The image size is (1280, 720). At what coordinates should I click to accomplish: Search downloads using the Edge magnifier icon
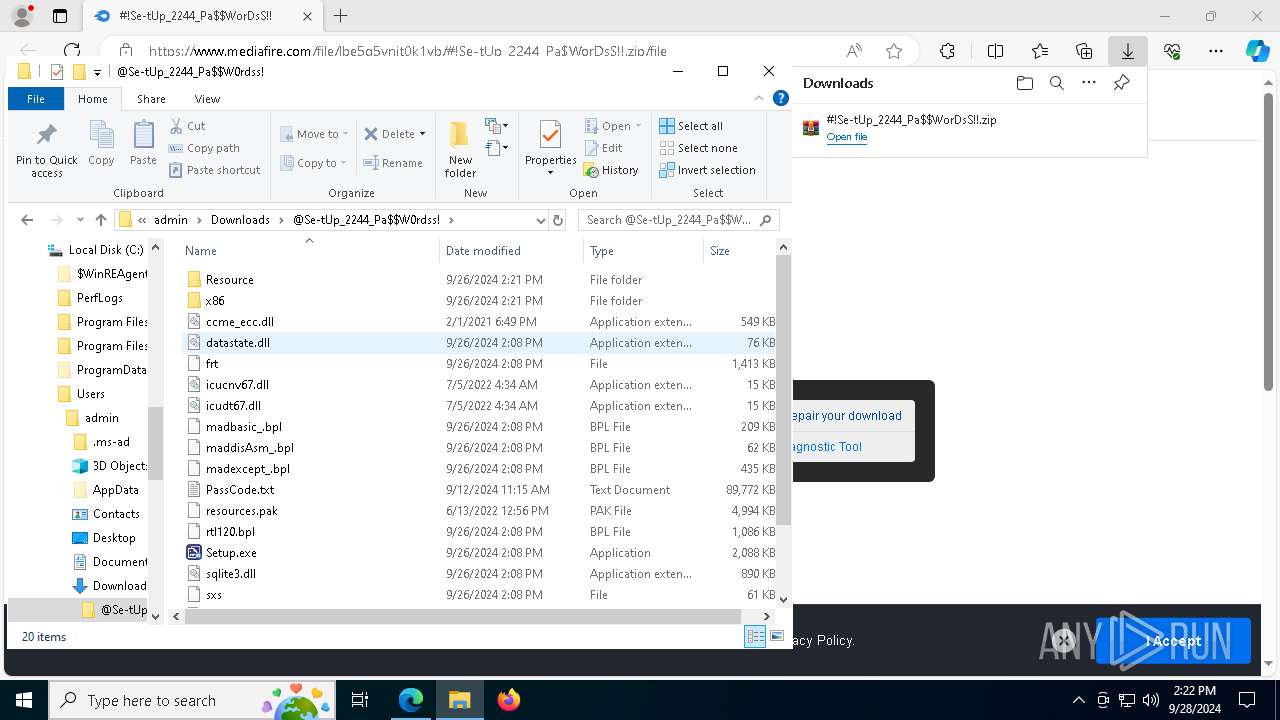point(1056,83)
